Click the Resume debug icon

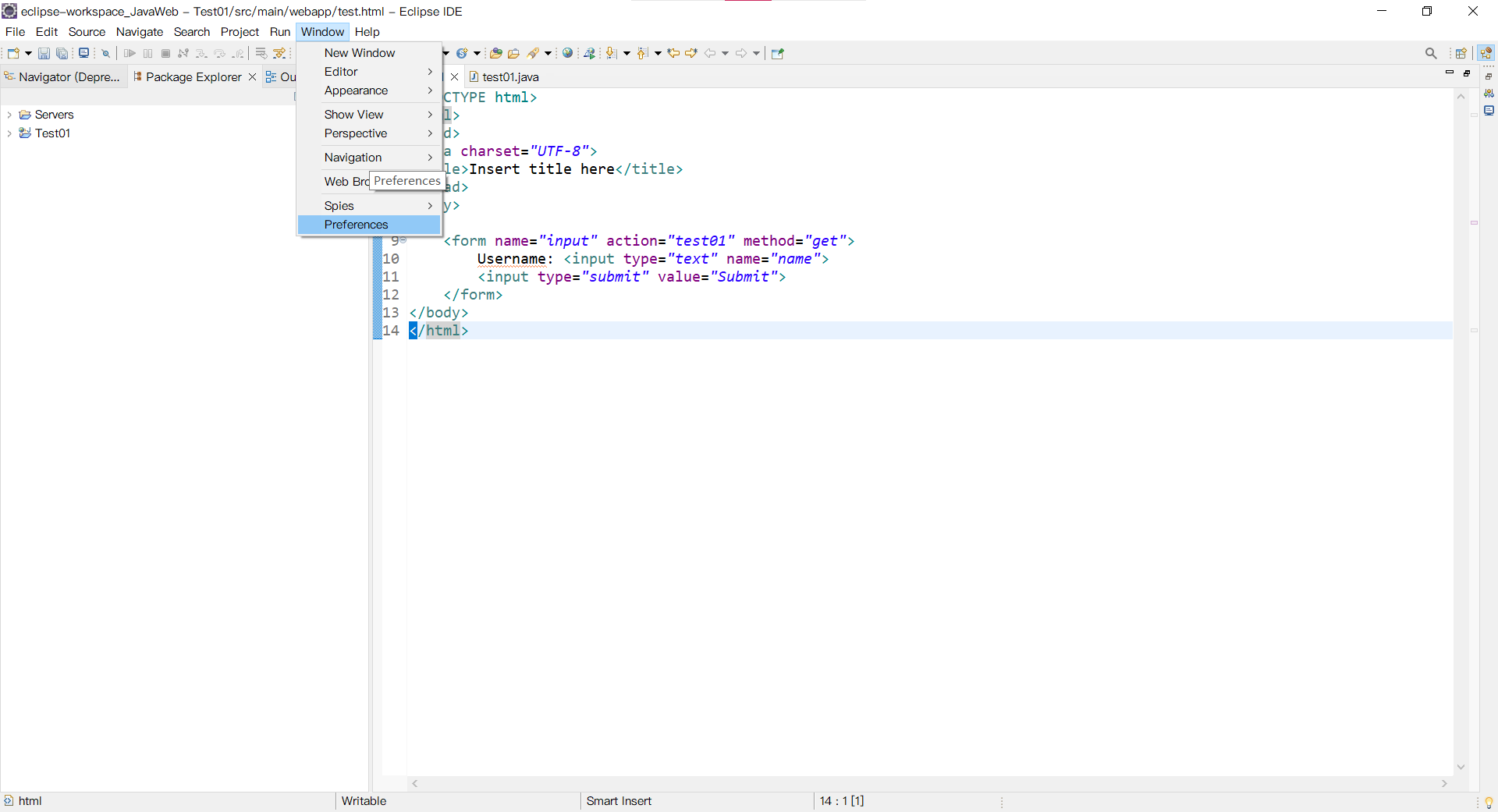(x=130, y=53)
